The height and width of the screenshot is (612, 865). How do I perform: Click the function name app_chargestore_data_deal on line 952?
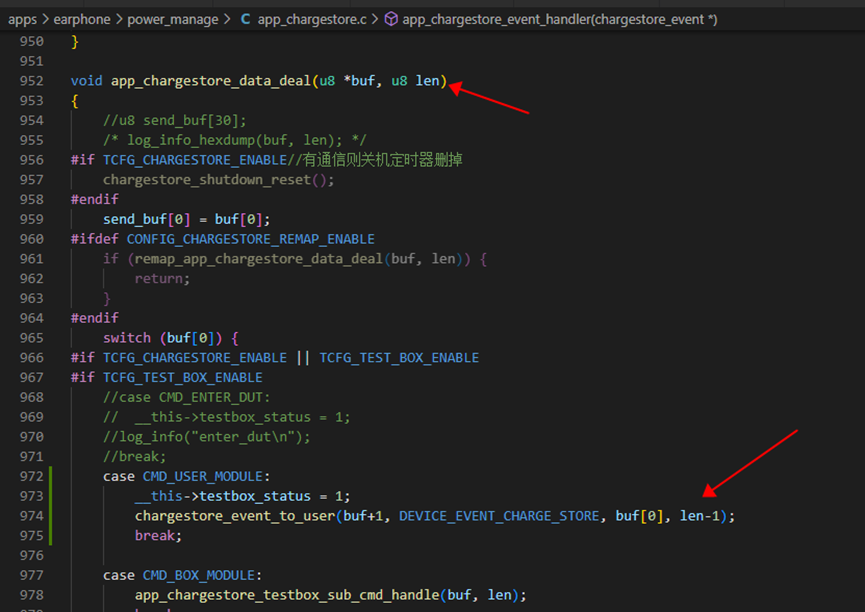click(x=211, y=81)
